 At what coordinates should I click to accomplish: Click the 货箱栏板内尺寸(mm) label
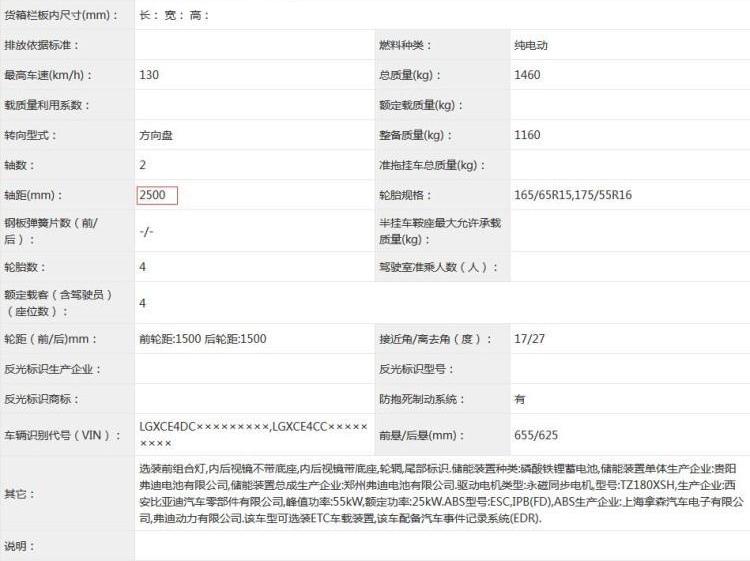[x=61, y=15]
